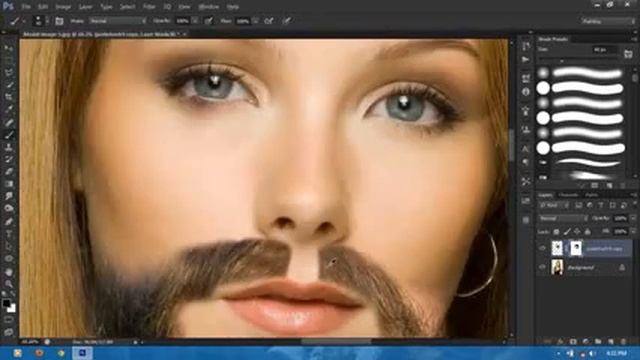640x360 pixels.
Task: Open the layer filter Kind dropdown
Action: 553,206
